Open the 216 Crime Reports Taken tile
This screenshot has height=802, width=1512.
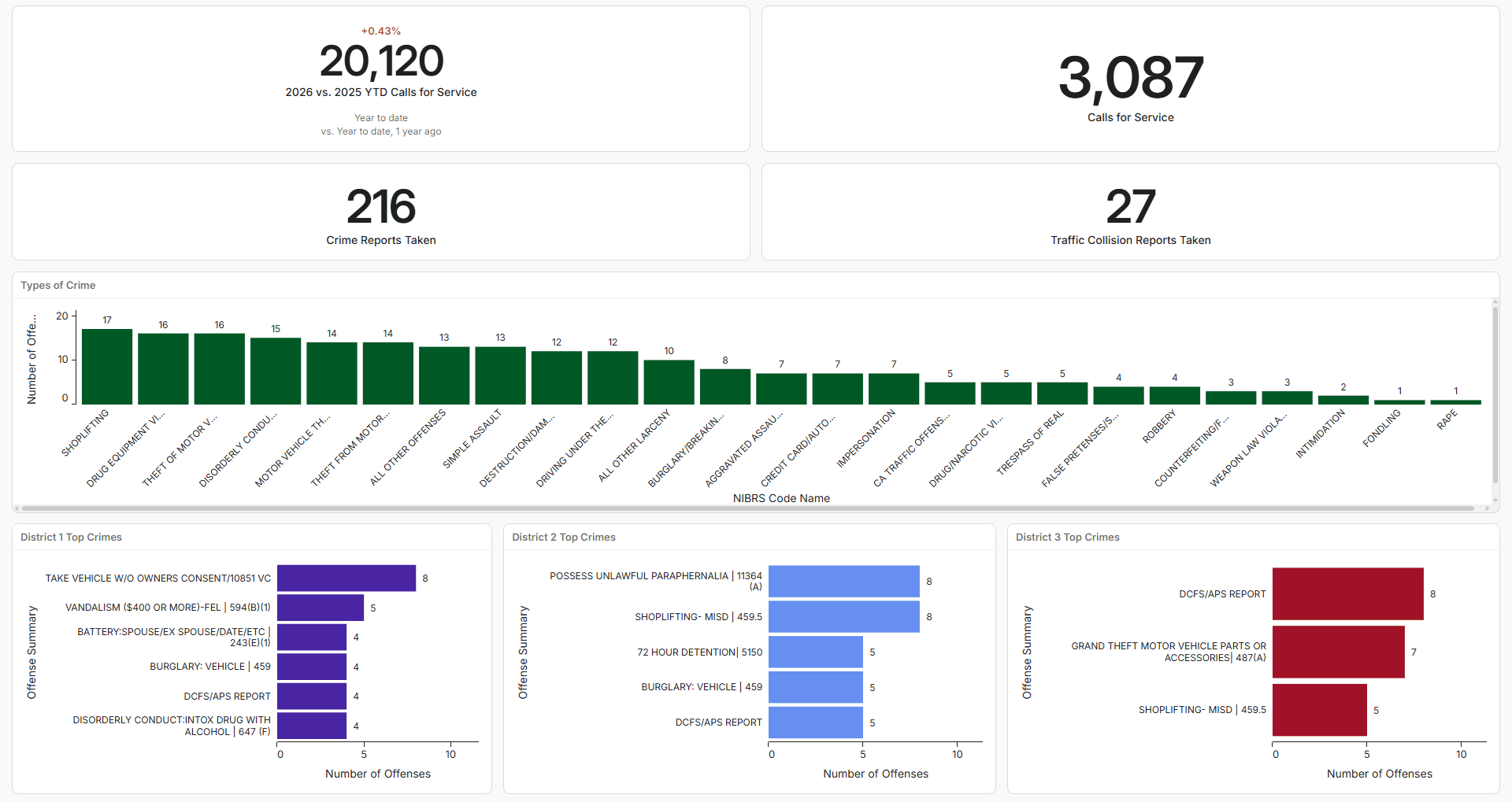(x=381, y=208)
